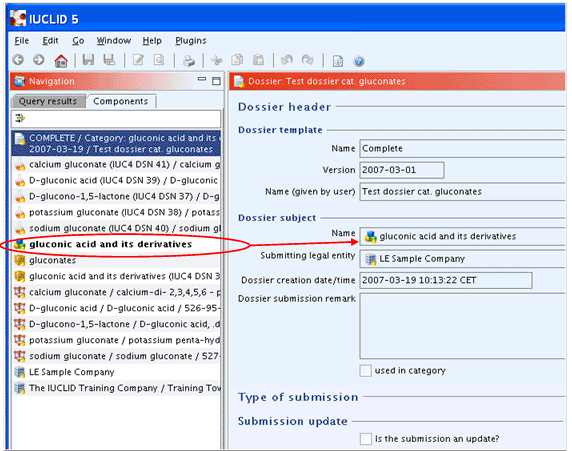Viewport: 572px width, 451px height.
Task: Click the cubes icon in Dossier subject Name field
Action: (x=371, y=236)
